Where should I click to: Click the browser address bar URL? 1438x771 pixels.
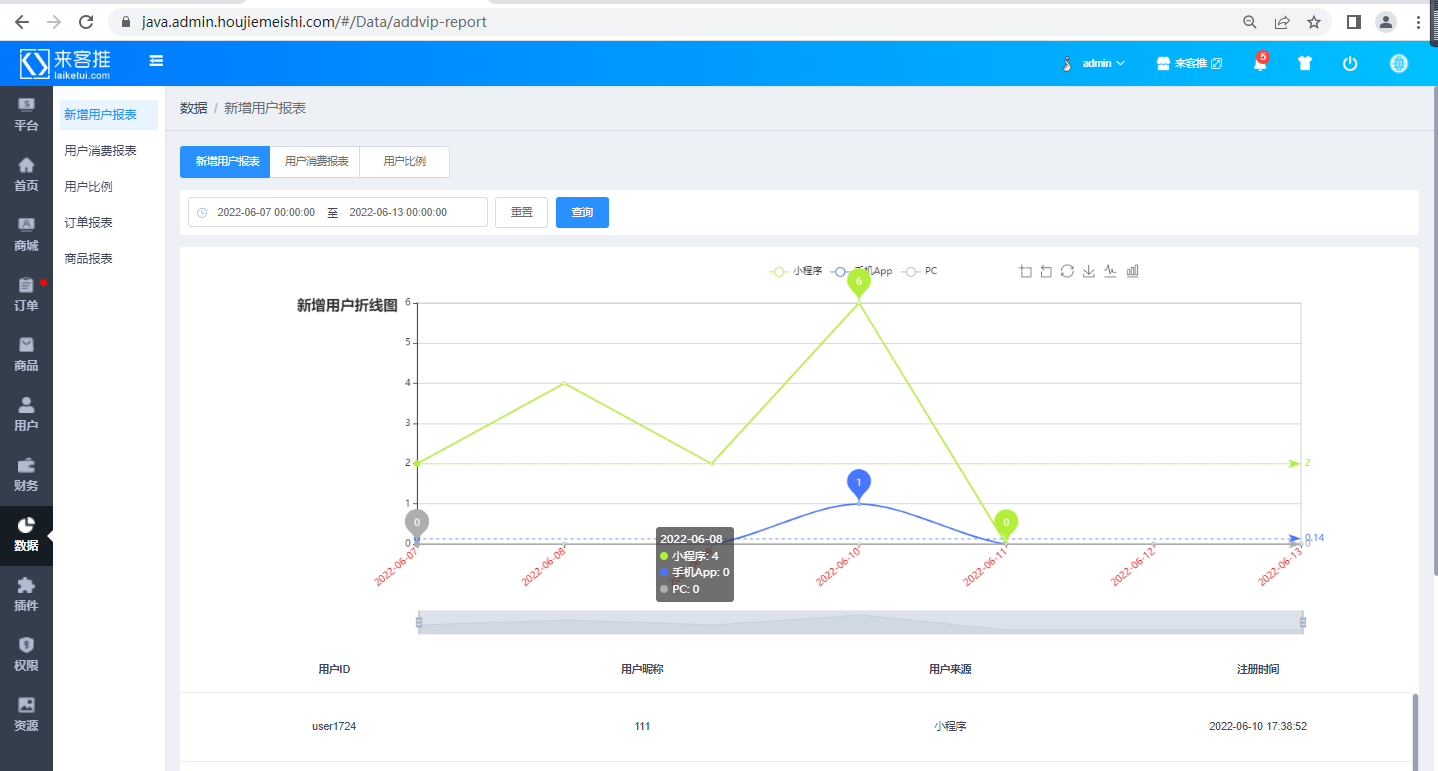(314, 21)
